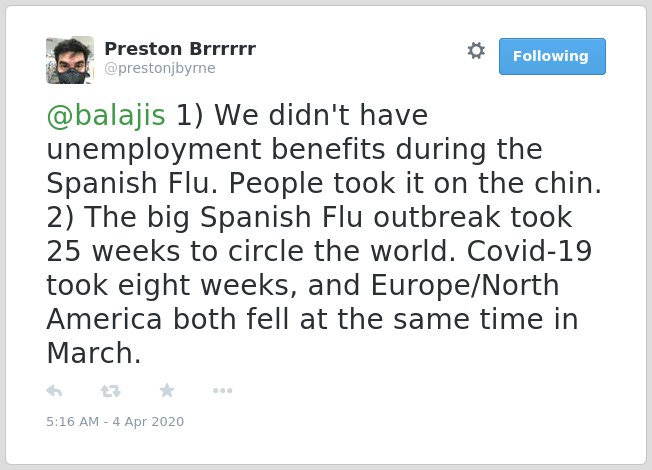View Preston Brrrrrr's profile photo
The height and width of the screenshot is (470, 652).
[x=70, y=60]
